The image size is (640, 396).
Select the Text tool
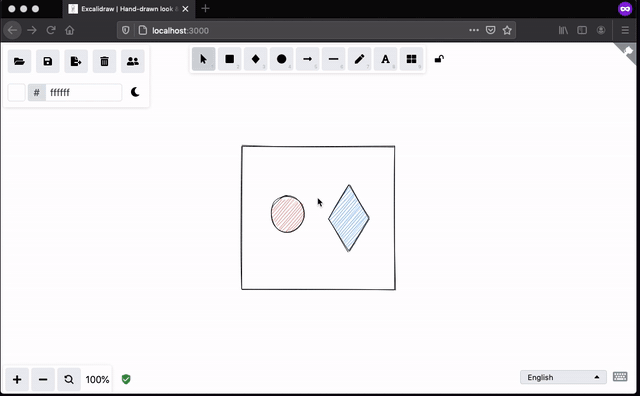coord(385,59)
